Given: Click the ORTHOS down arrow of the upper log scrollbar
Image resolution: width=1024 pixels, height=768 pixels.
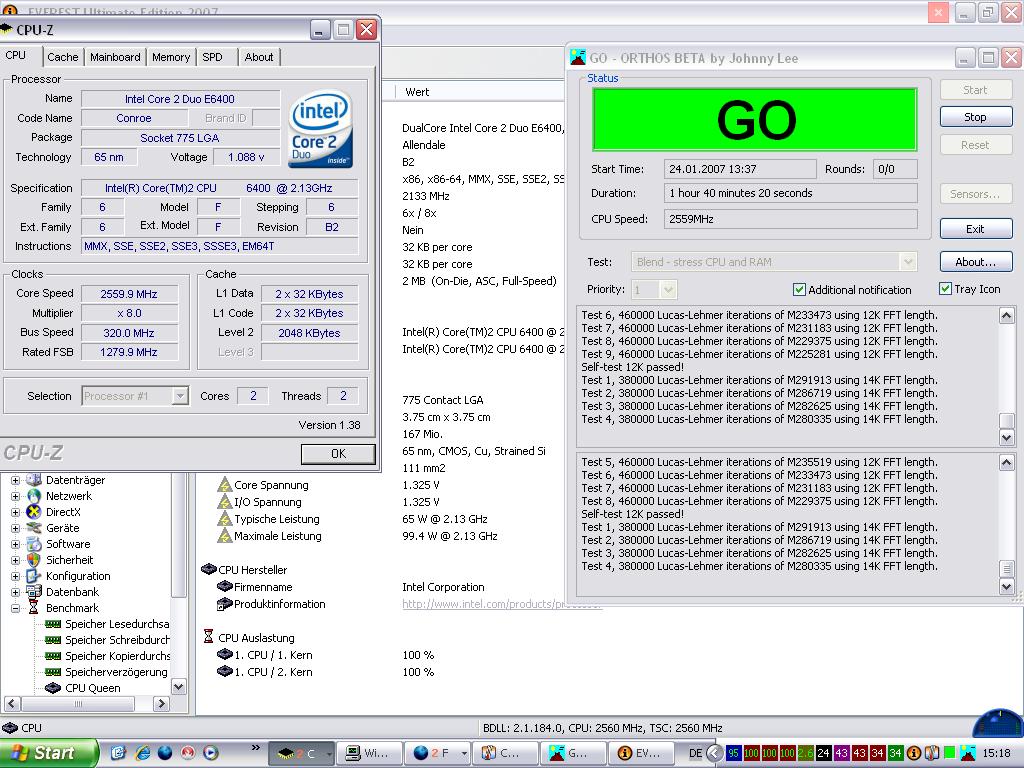Looking at the screenshot, I should pyautogui.click(x=1006, y=437).
